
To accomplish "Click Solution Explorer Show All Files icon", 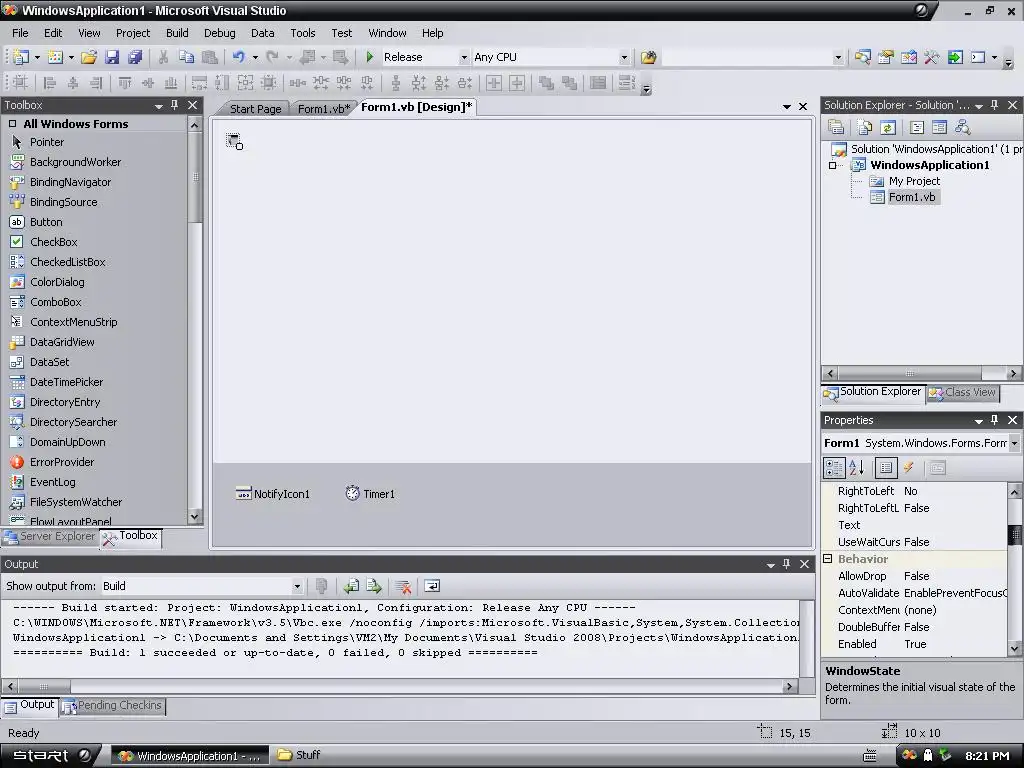I will pyautogui.click(x=865, y=127).
